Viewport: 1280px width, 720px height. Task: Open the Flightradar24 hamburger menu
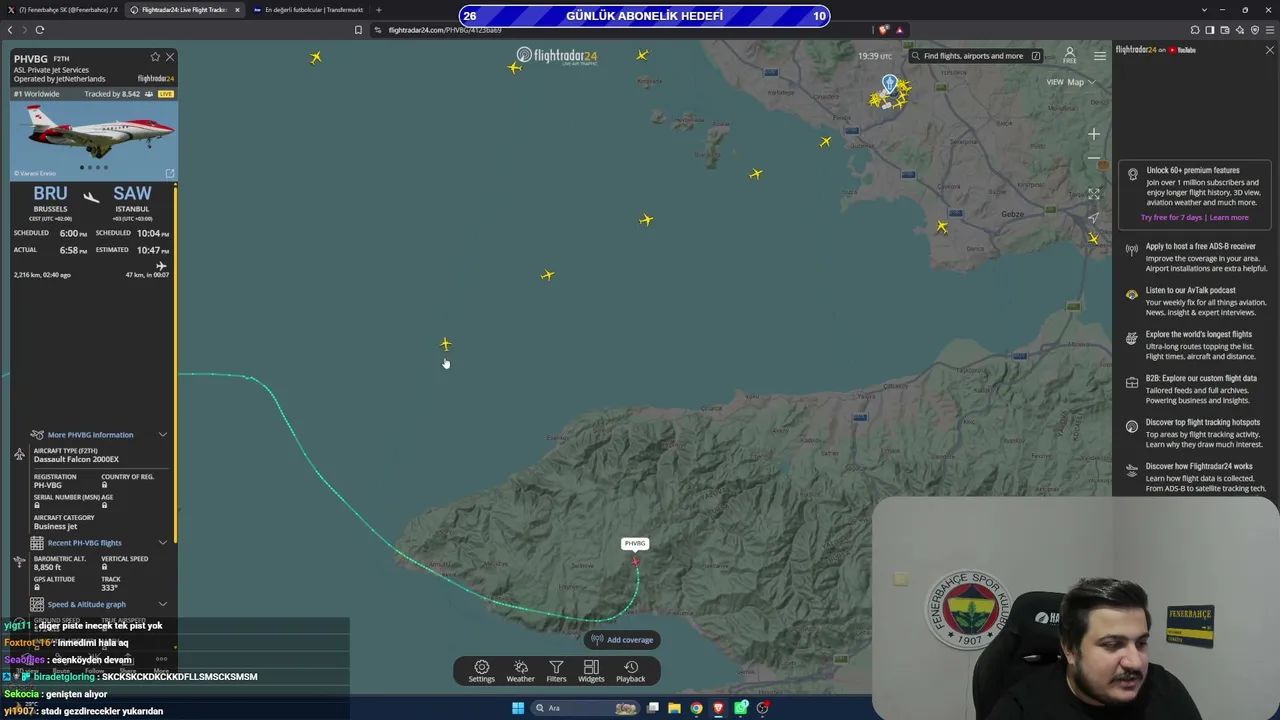(x=1100, y=56)
